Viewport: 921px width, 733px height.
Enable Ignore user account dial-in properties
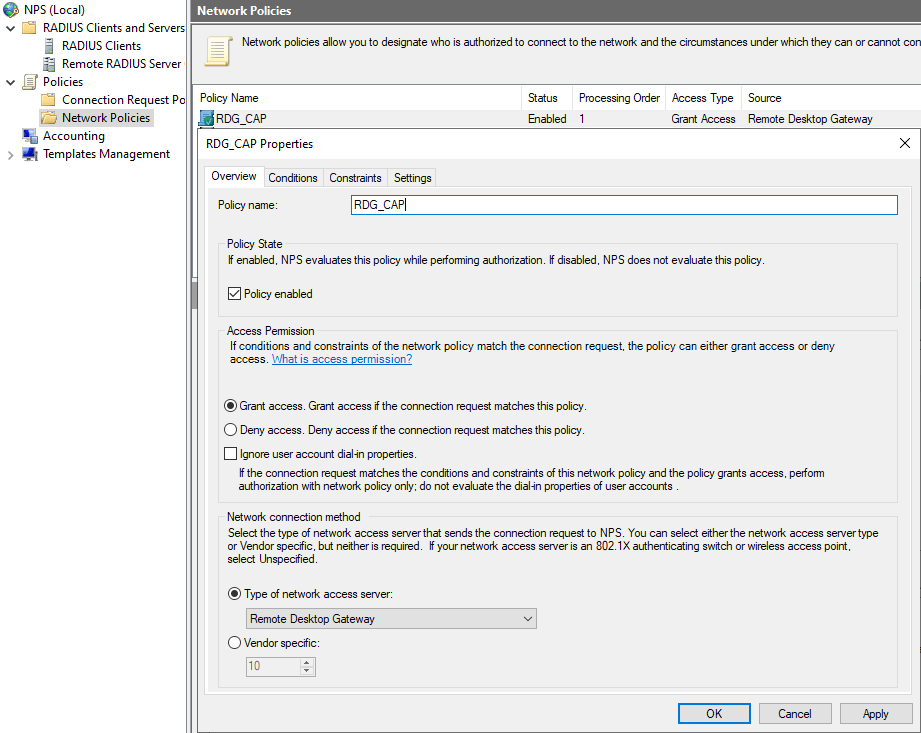pyautogui.click(x=232, y=454)
